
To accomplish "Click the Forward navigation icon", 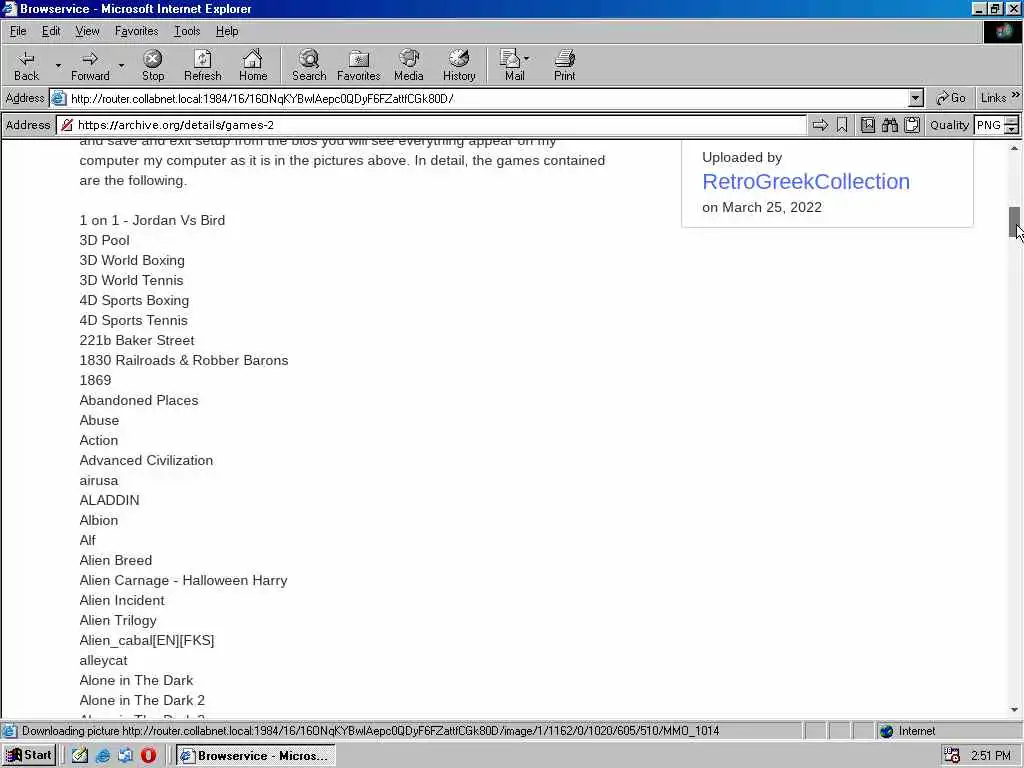I will (x=90, y=65).
